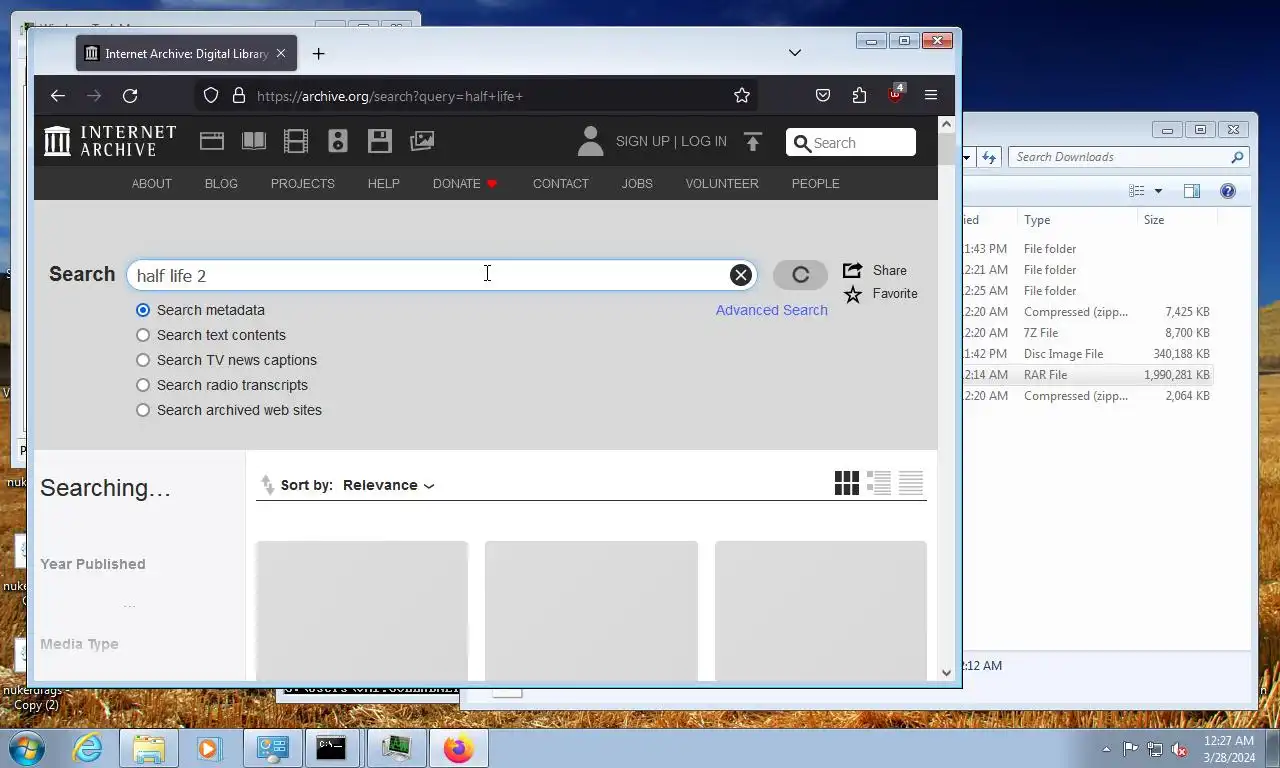Bookmark this page with star icon

pos(742,96)
